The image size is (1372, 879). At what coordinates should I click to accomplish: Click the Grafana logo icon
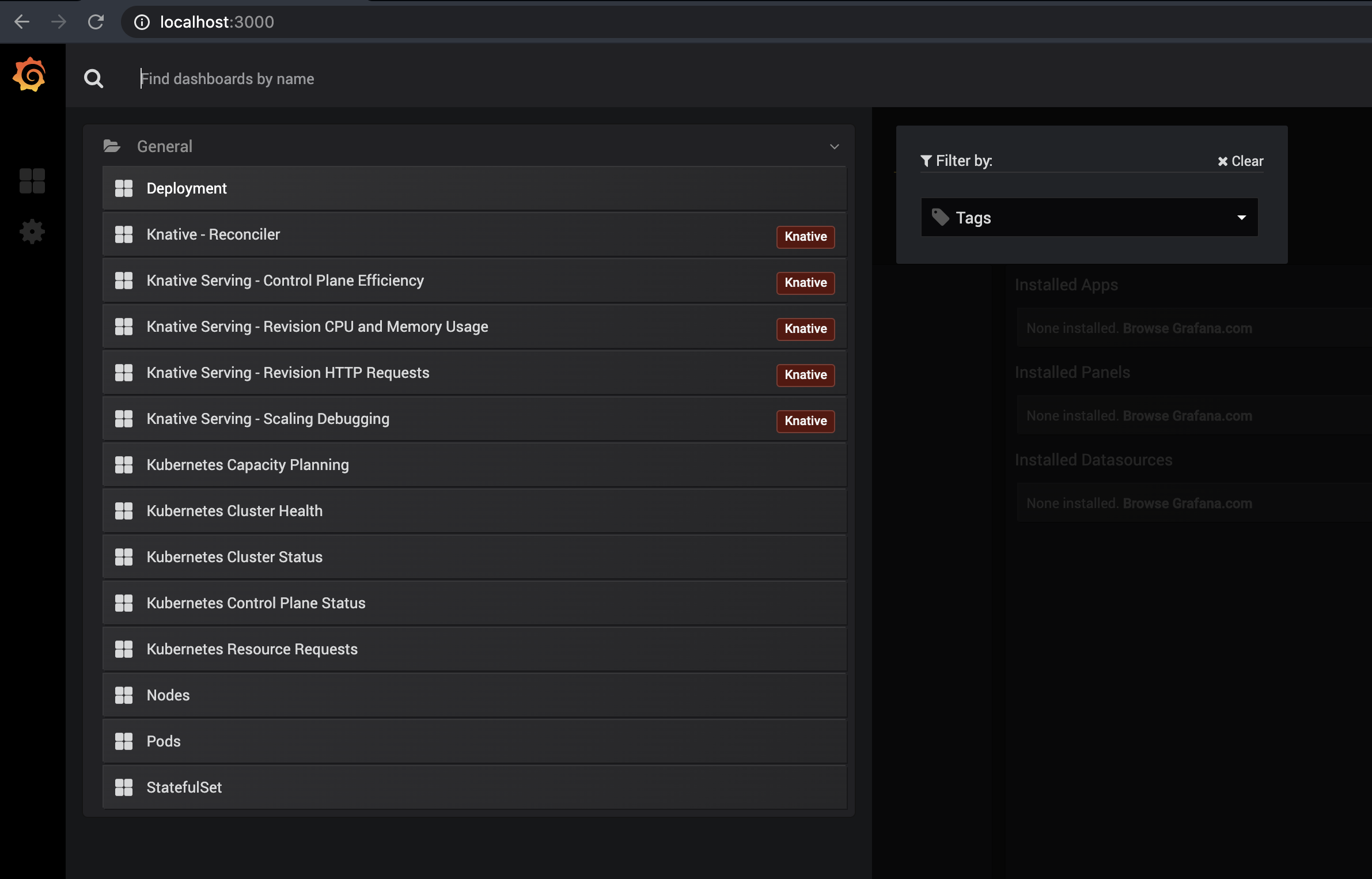pos(29,75)
